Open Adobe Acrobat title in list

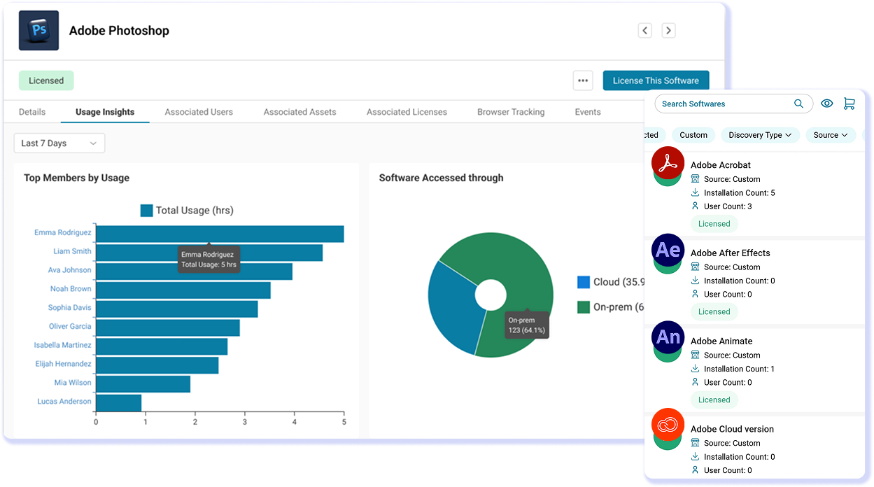click(x=720, y=165)
